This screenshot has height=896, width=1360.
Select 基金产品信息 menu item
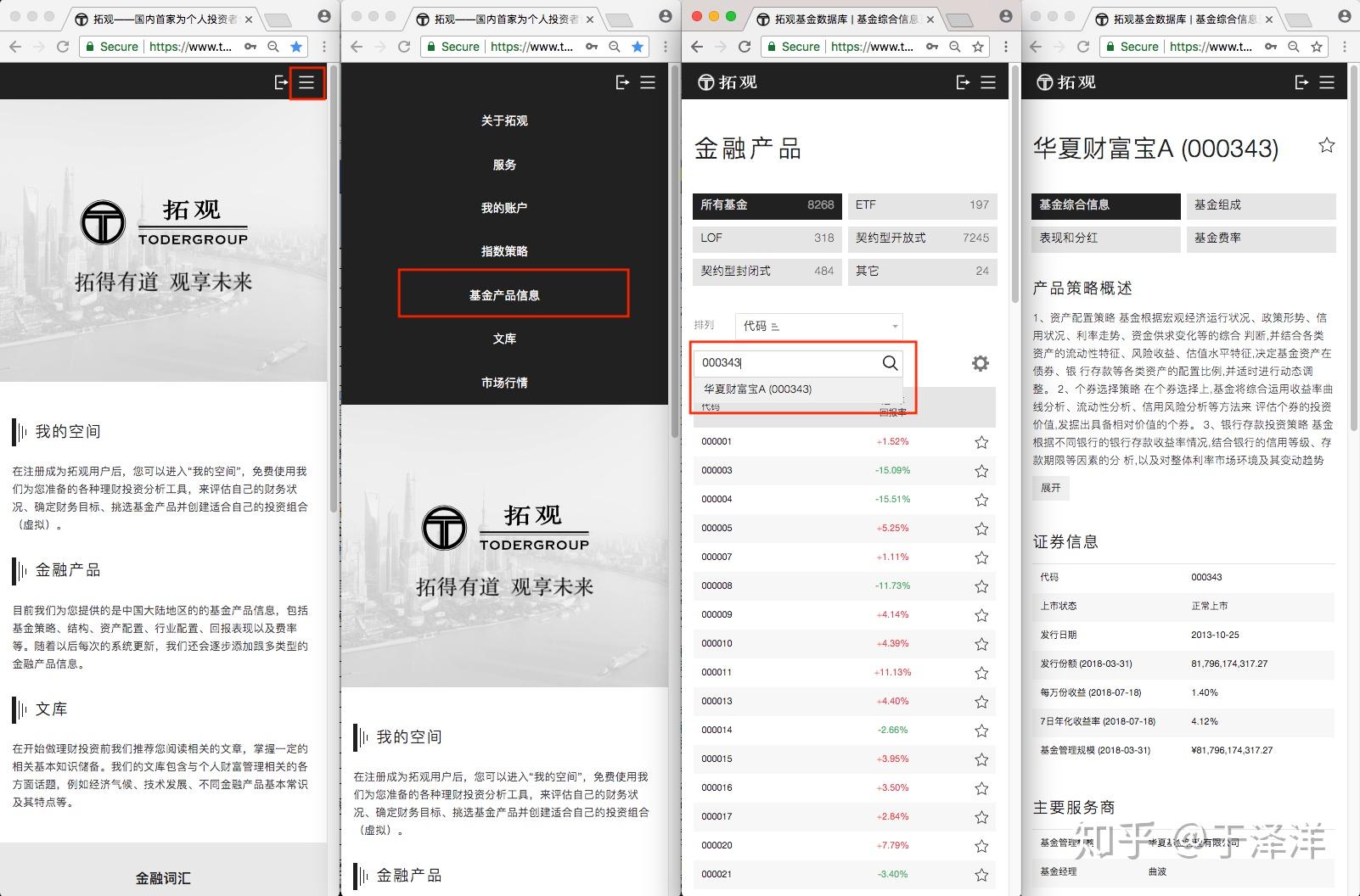504,295
